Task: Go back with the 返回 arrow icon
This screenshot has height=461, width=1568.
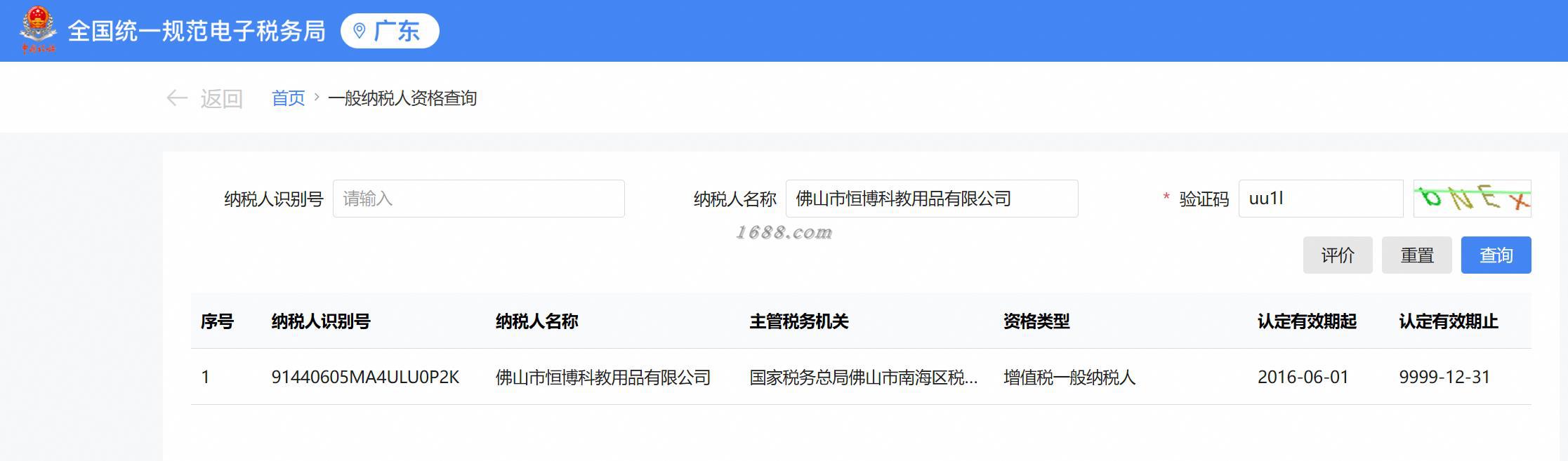Action: [x=177, y=98]
